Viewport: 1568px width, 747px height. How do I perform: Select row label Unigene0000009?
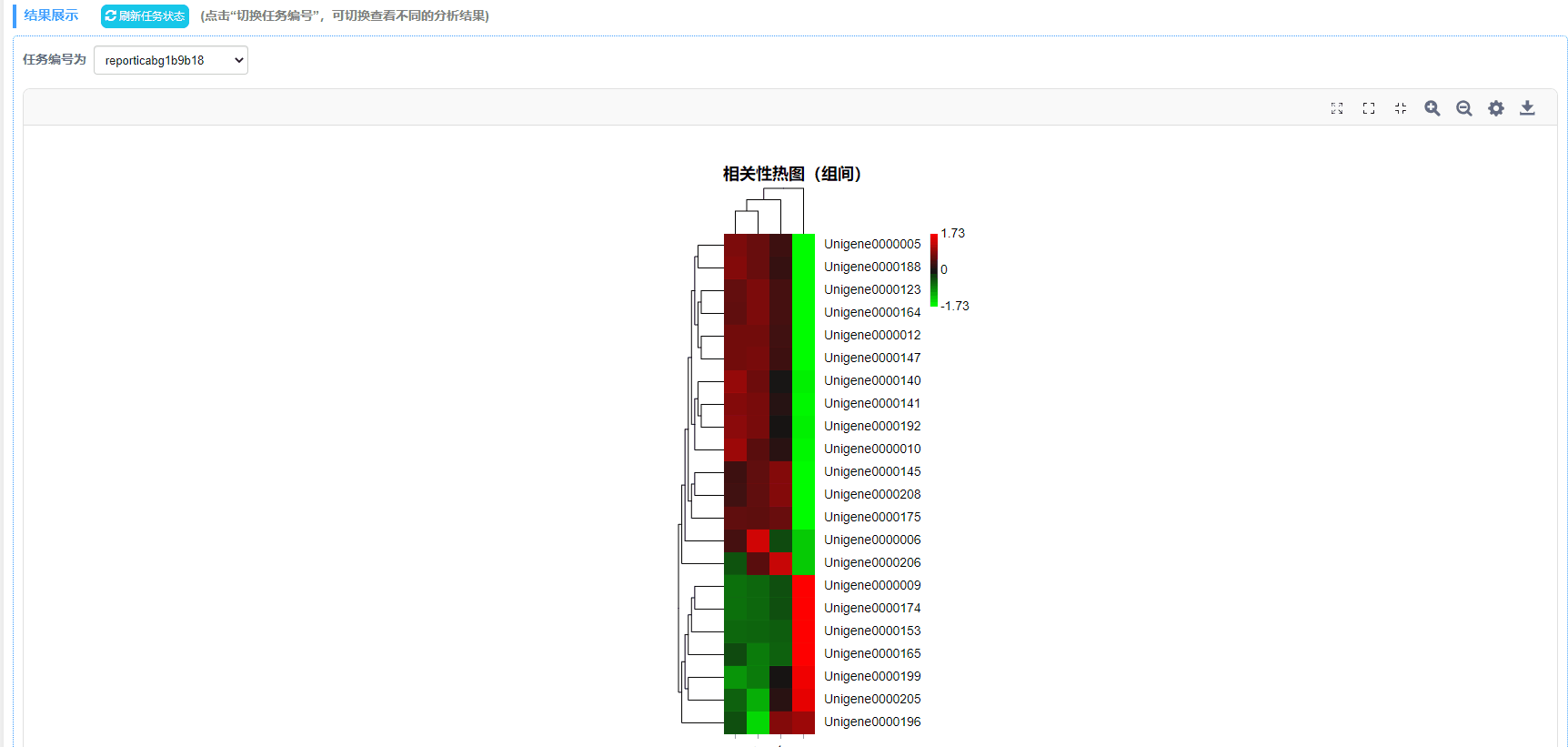872,585
